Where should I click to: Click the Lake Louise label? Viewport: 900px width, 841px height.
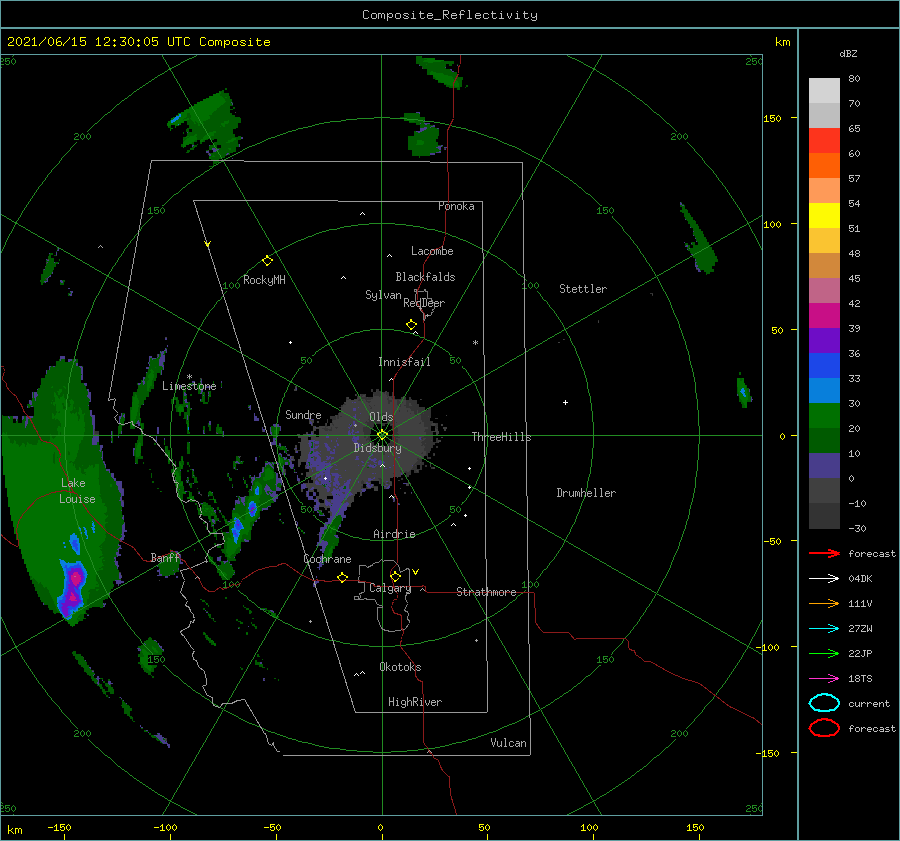[x=77, y=491]
